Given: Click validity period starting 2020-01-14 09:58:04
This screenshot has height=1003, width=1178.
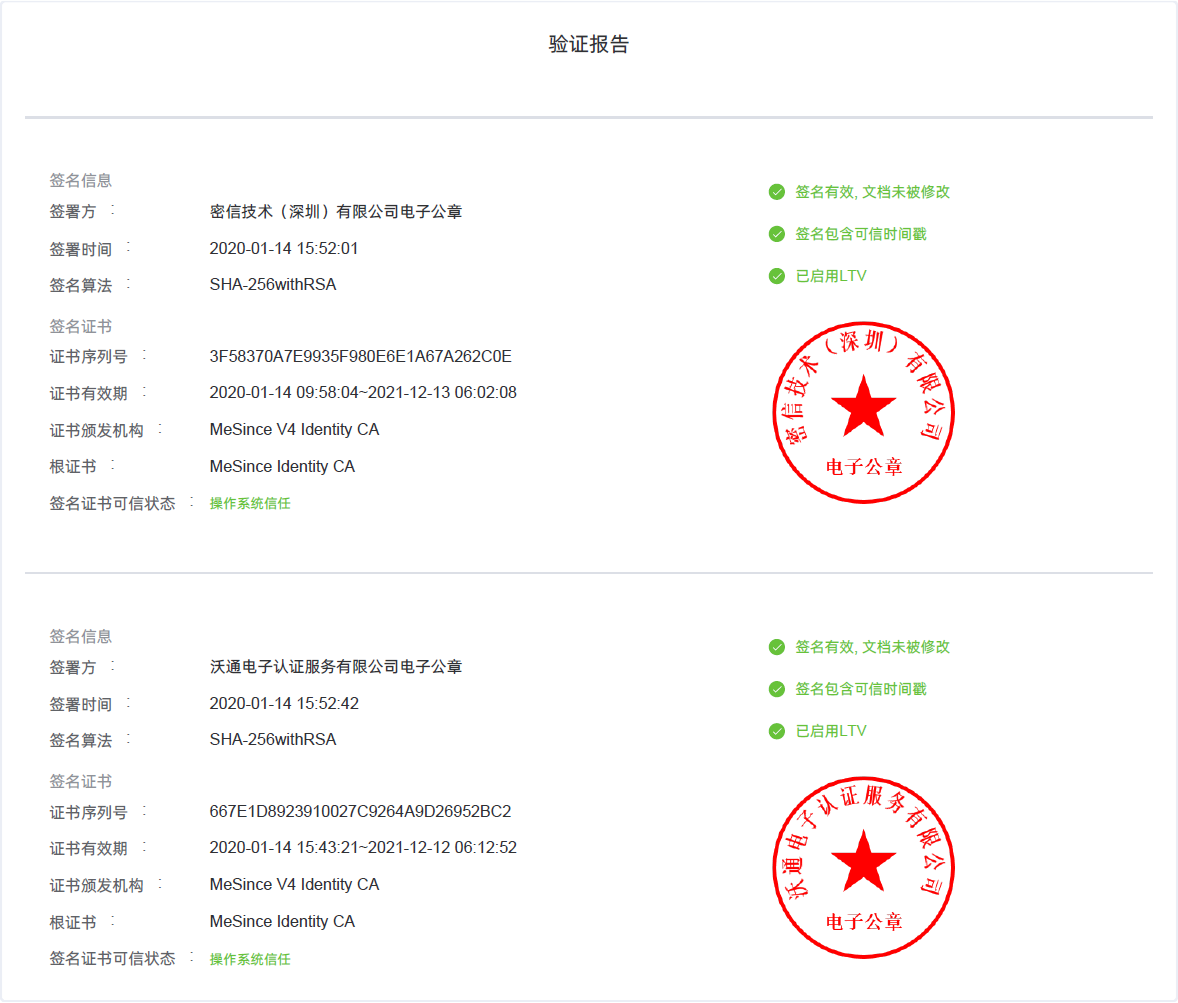Looking at the screenshot, I should (x=363, y=393).
